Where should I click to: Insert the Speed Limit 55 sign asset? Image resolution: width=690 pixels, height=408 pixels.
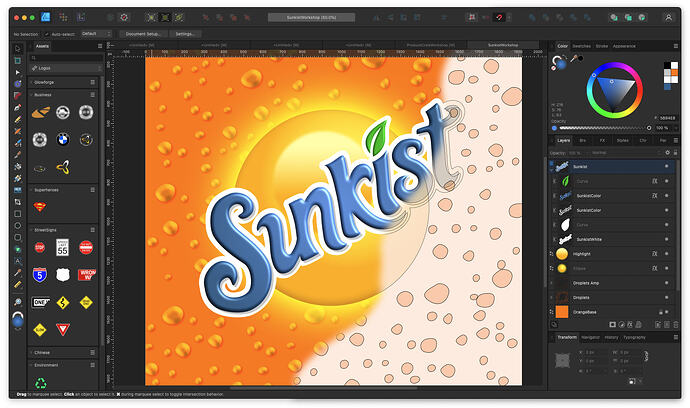(x=62, y=247)
